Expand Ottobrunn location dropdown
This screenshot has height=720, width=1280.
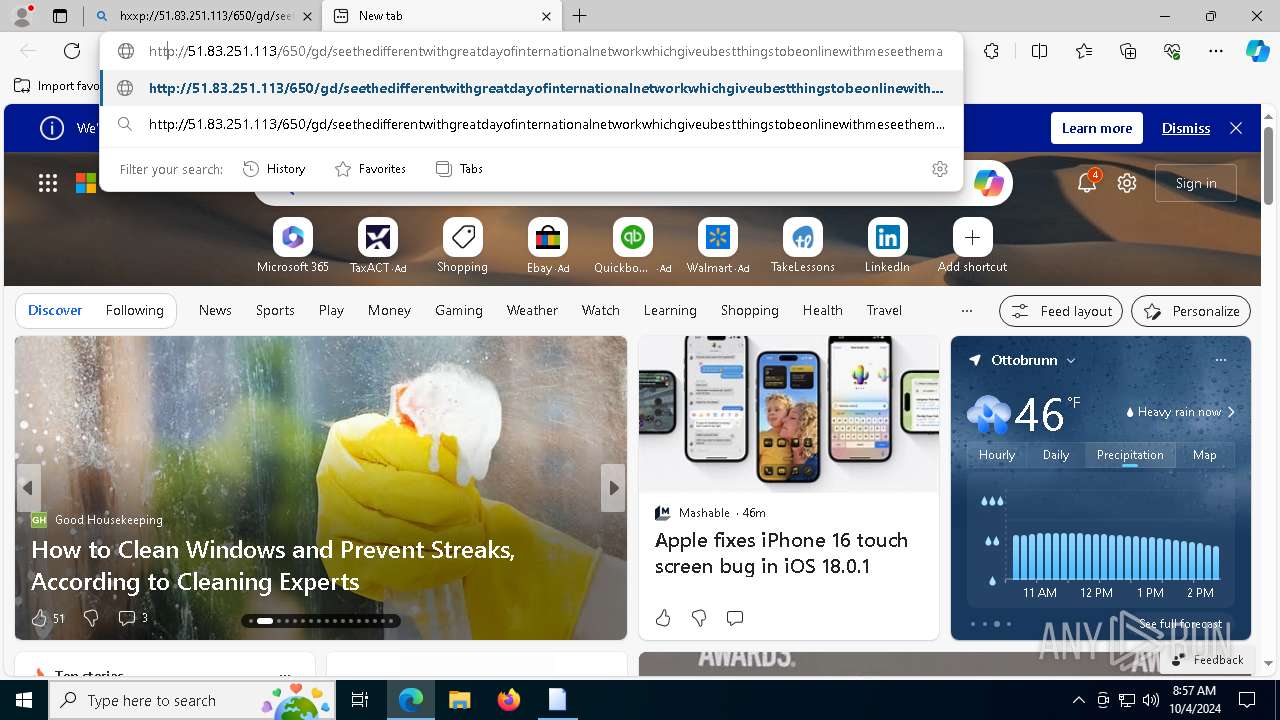pos(1071,360)
